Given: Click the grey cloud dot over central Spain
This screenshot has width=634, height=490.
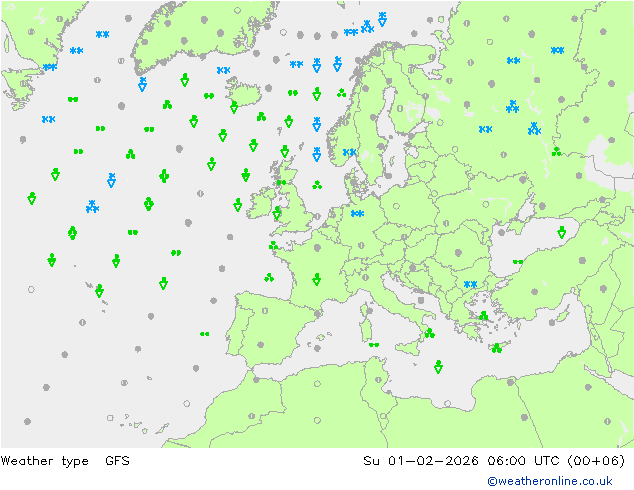Looking at the screenshot, I should (261, 345).
